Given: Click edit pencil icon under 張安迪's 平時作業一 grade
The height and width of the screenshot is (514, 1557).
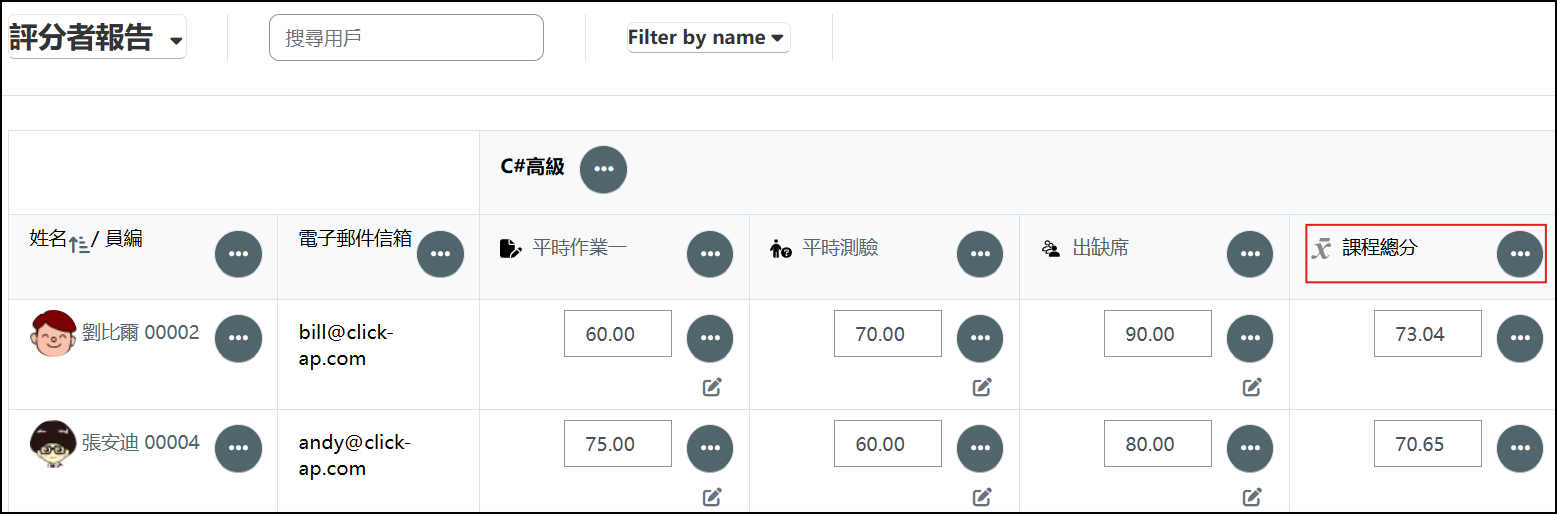Looking at the screenshot, I should pos(712,496).
